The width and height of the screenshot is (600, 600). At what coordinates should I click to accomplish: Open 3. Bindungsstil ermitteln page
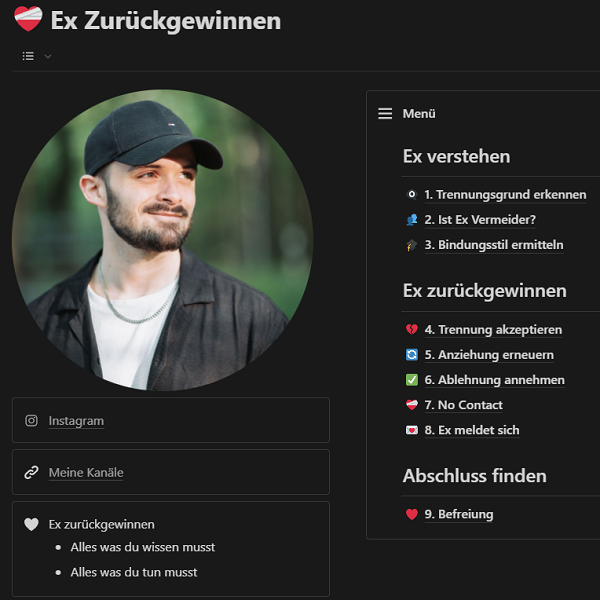[494, 245]
